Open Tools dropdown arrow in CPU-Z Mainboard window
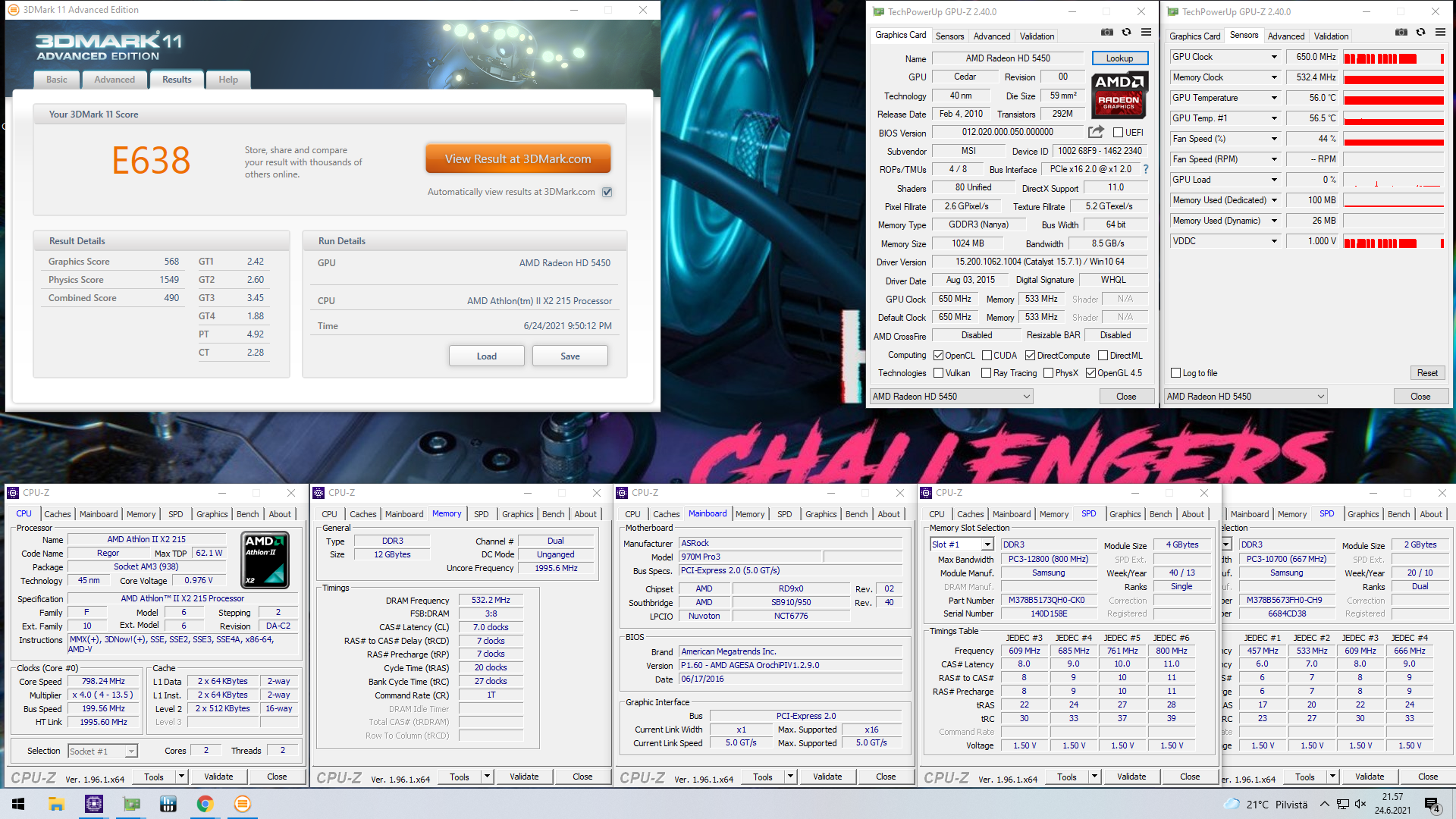The height and width of the screenshot is (819, 1456). click(790, 777)
